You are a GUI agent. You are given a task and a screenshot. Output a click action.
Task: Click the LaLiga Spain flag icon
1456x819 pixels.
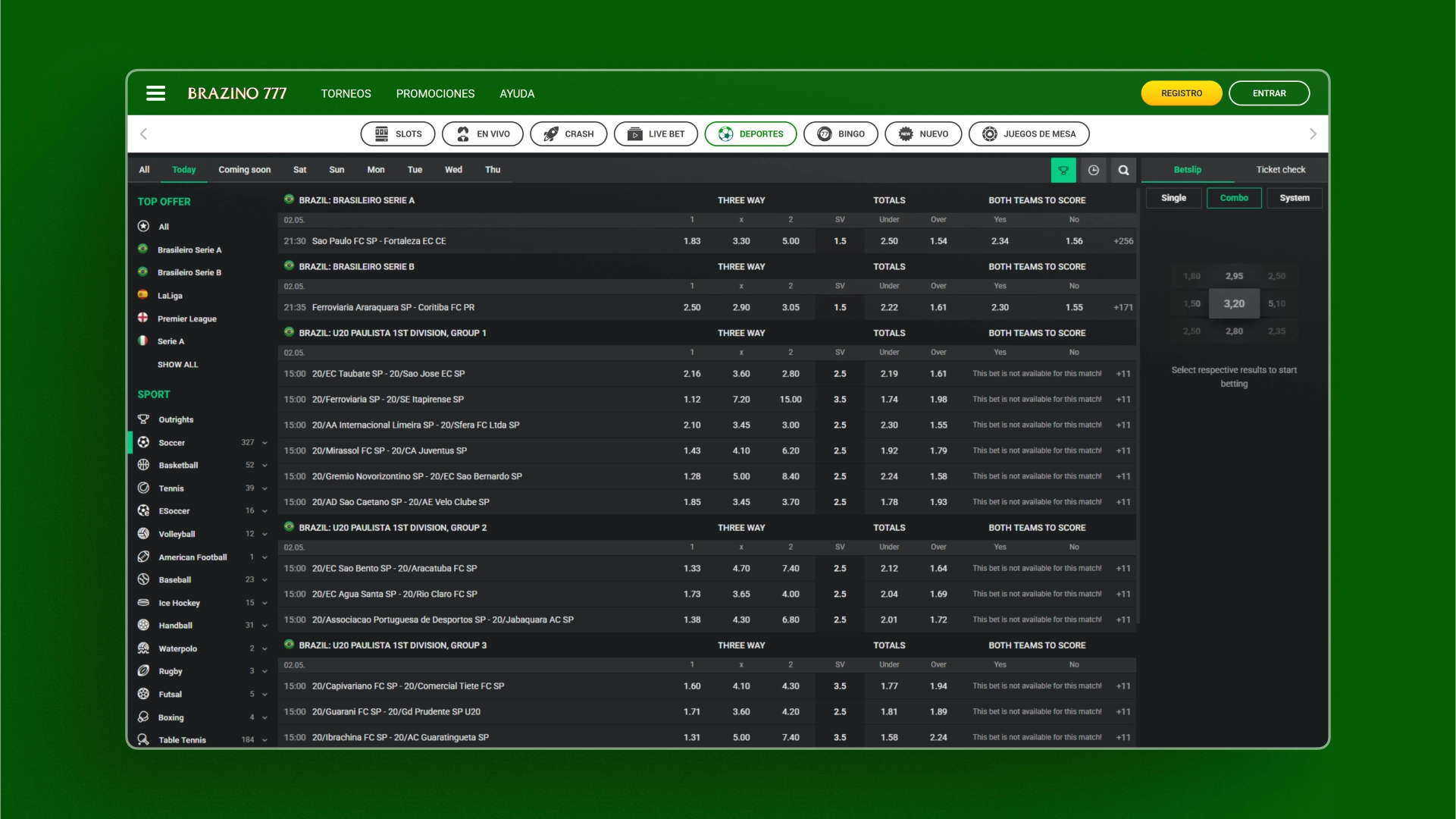click(142, 295)
